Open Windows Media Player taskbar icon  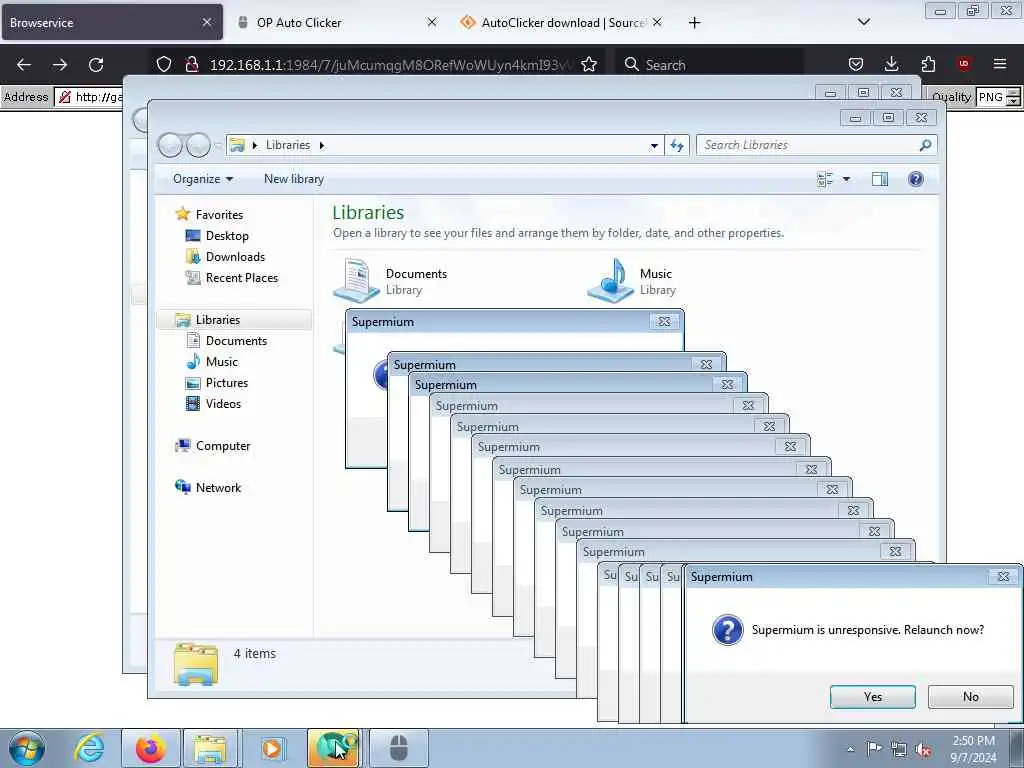(x=272, y=748)
